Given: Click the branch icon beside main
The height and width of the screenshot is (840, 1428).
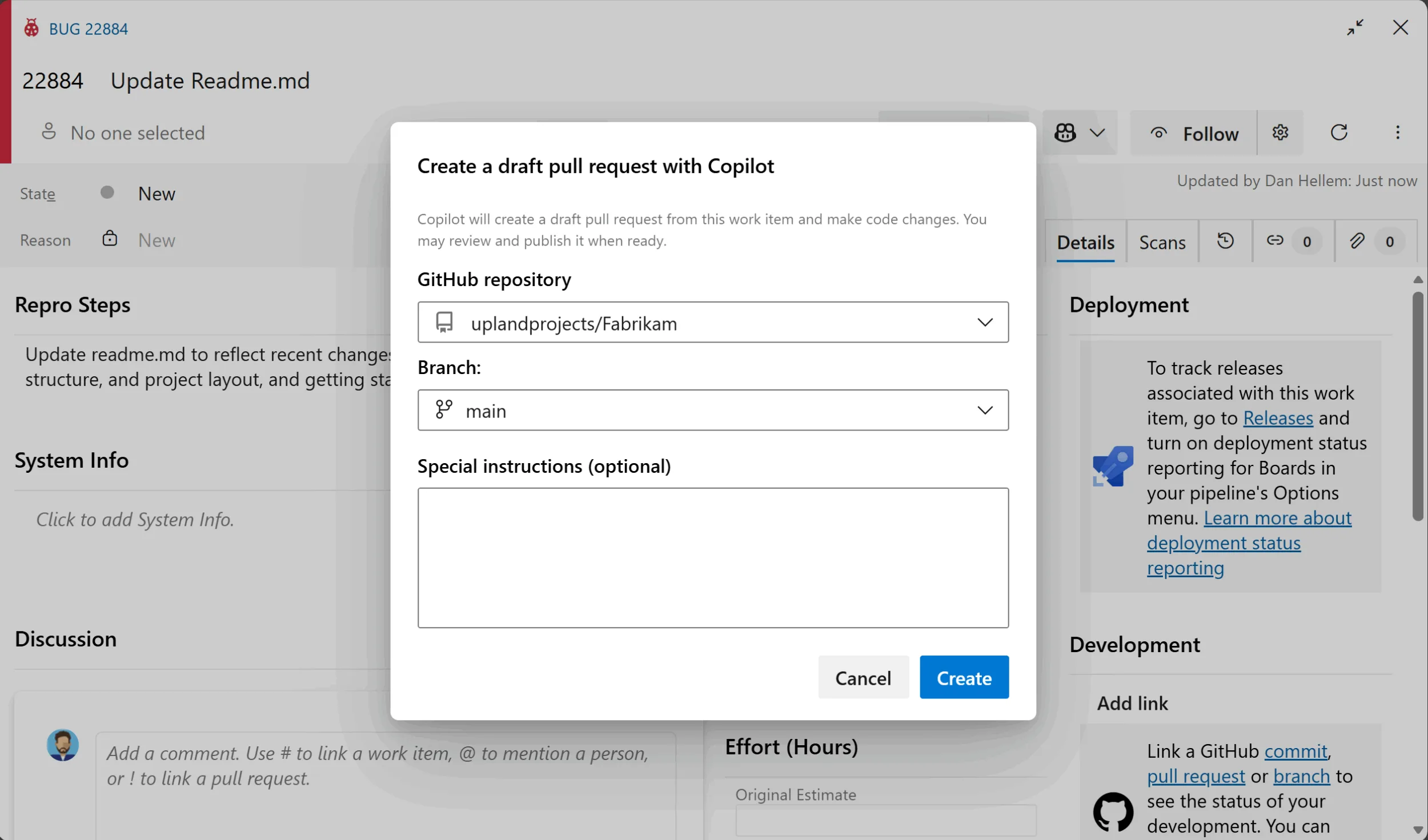Looking at the screenshot, I should coord(444,409).
